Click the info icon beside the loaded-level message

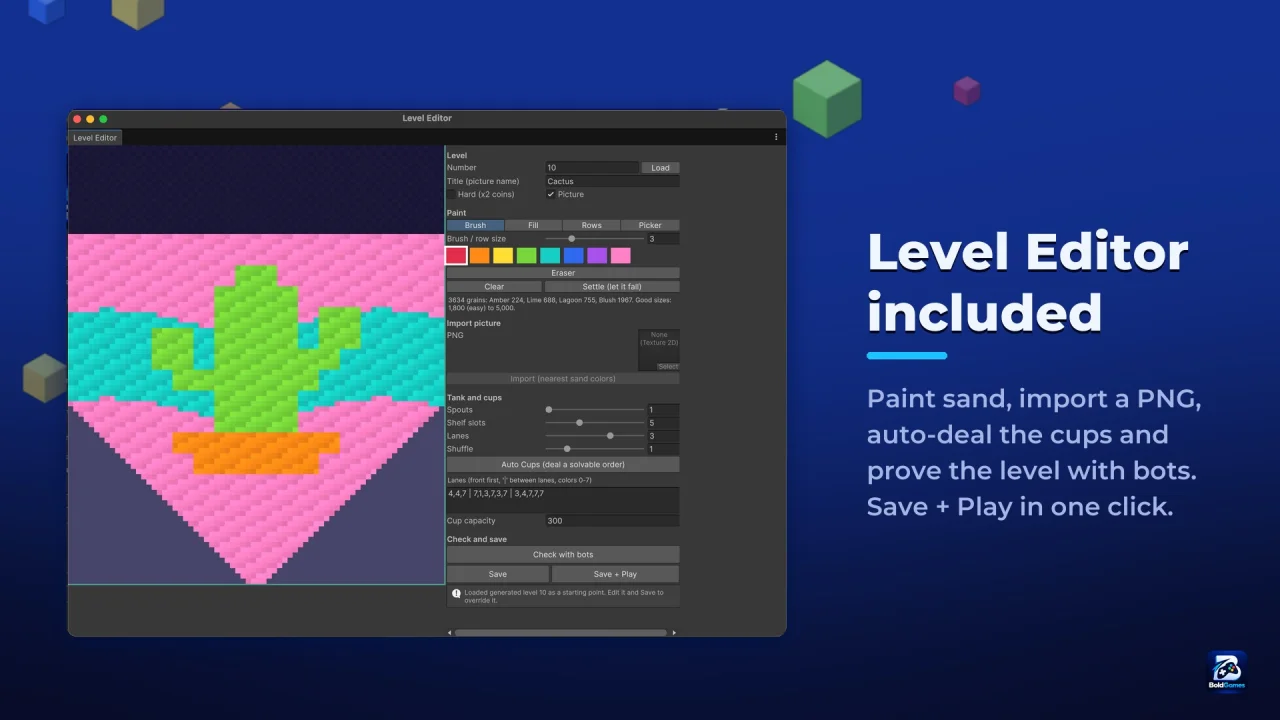coord(456,593)
